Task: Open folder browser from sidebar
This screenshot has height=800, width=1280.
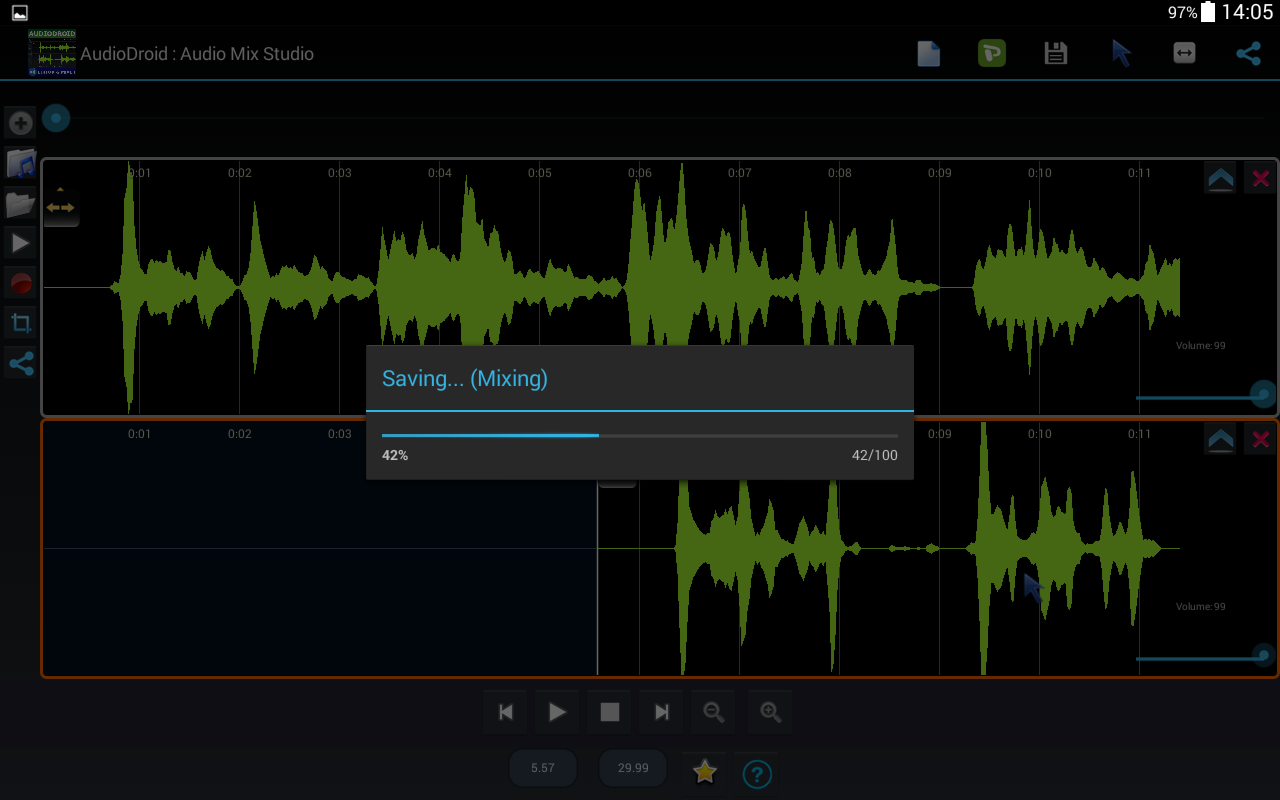Action: point(20,203)
